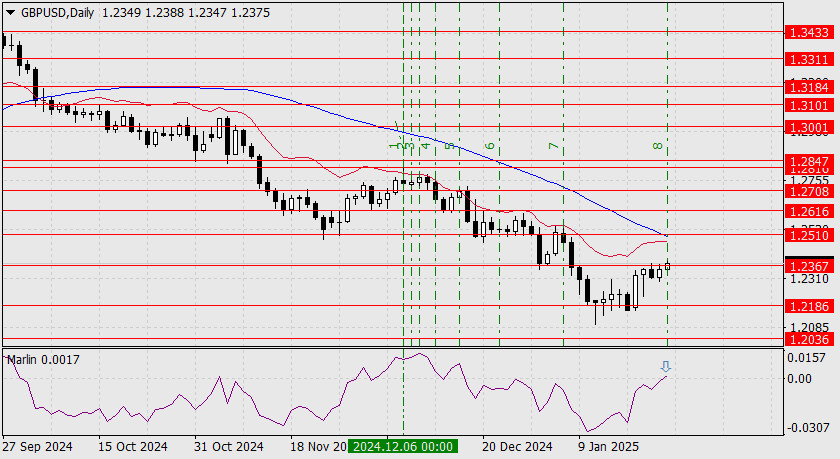This screenshot has width=840, height=459.
Task: Open the GBPUSD chart dropdown triangle
Action: [x=10, y=13]
